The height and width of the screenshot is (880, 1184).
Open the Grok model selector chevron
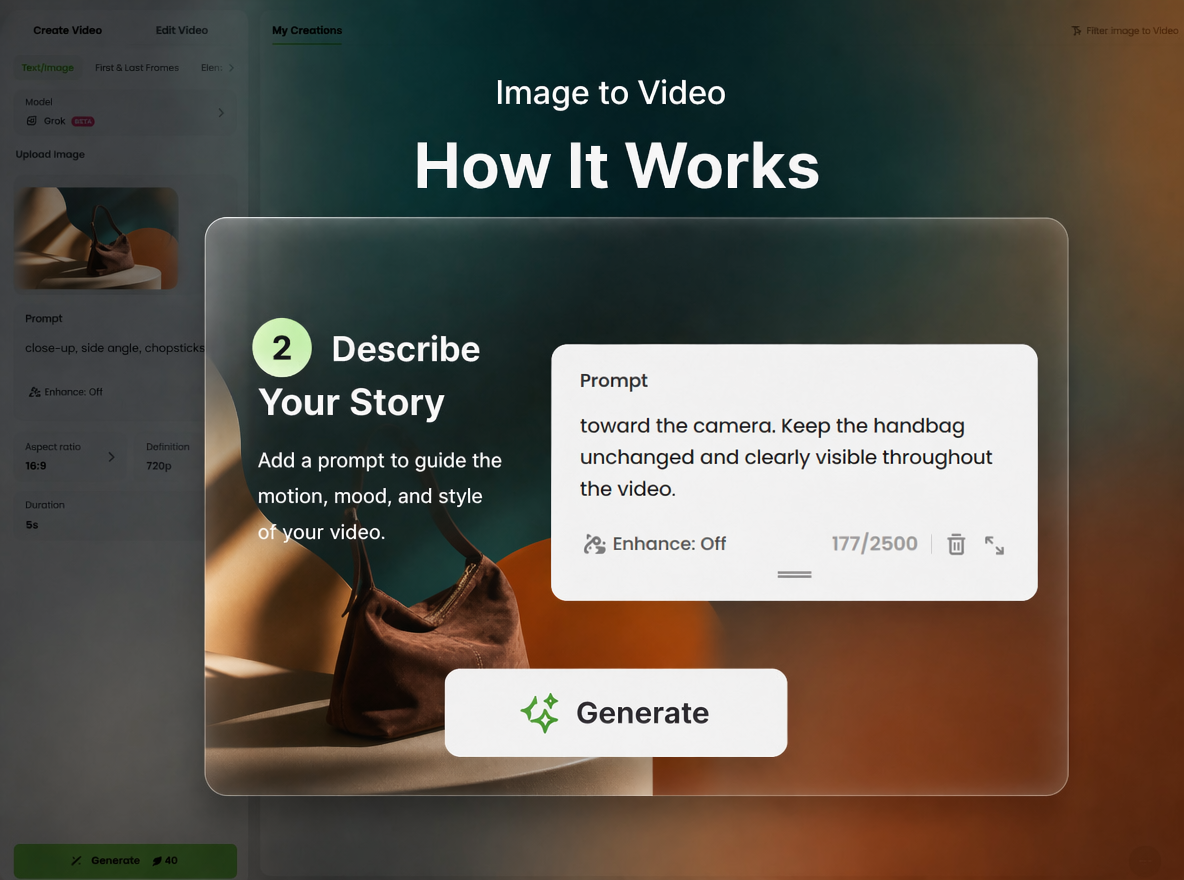(221, 113)
